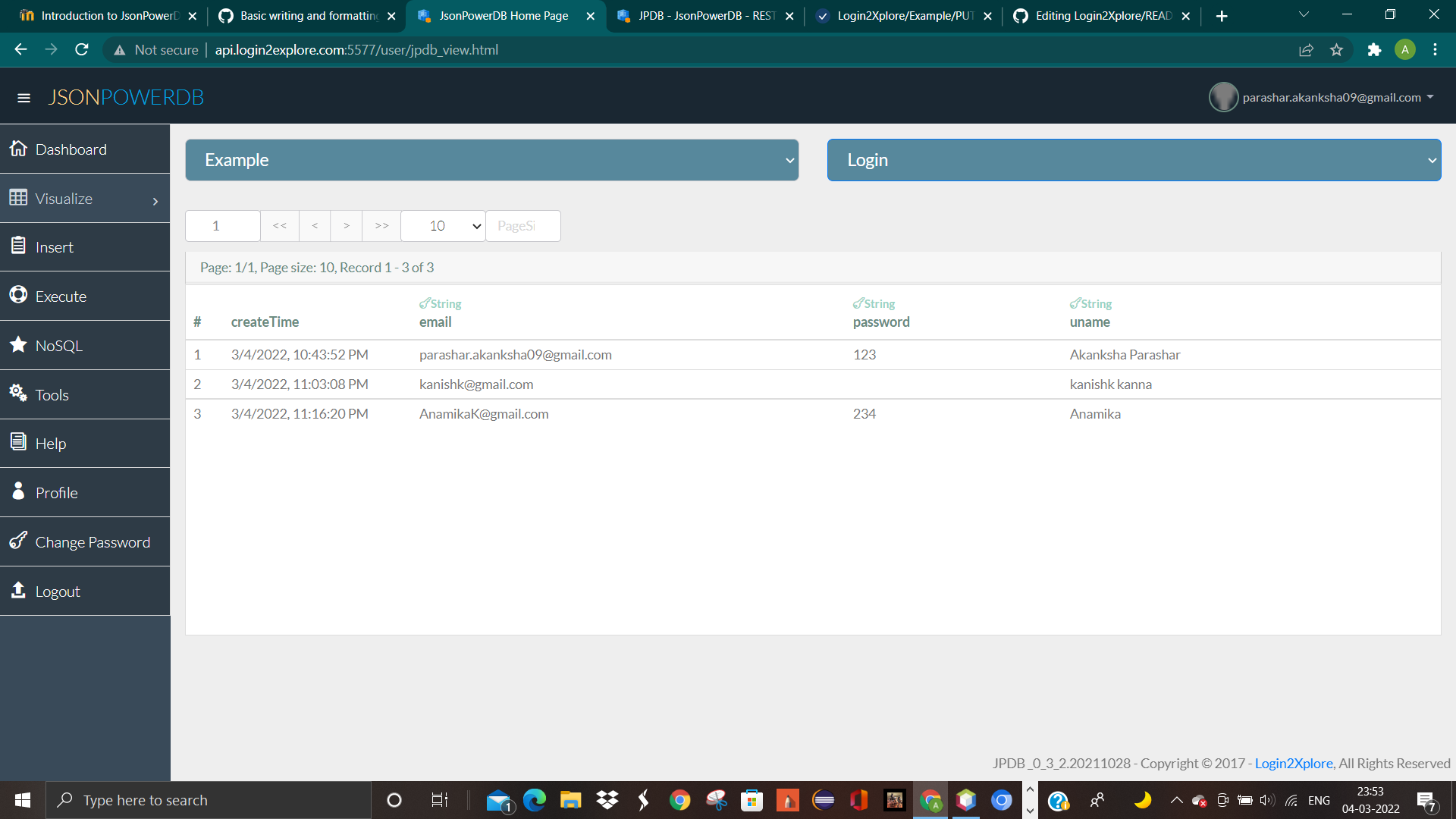Open the Example database dropdown
The height and width of the screenshot is (819, 1456).
(x=491, y=160)
